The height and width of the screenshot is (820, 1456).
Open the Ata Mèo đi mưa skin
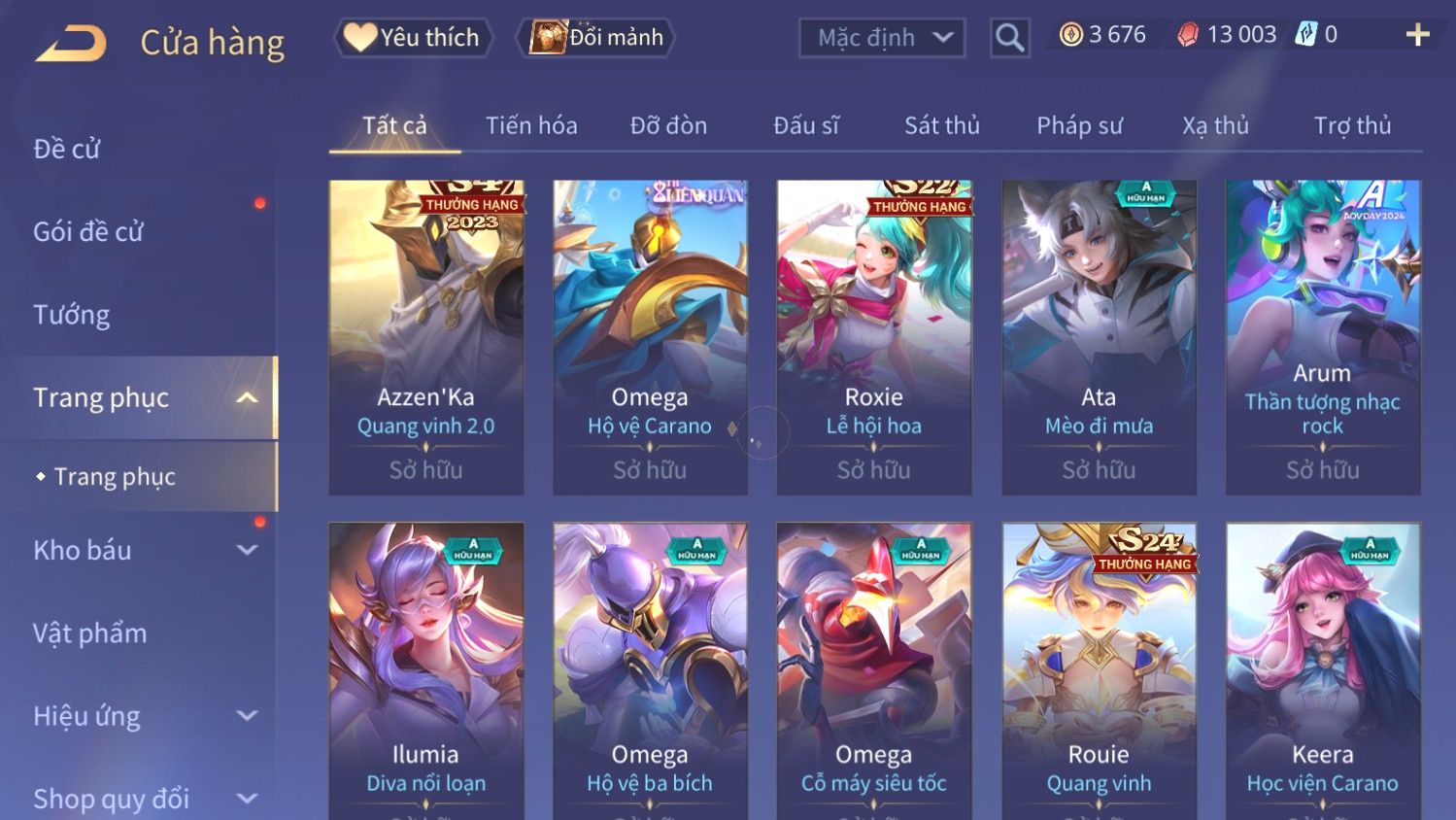pos(1099,337)
